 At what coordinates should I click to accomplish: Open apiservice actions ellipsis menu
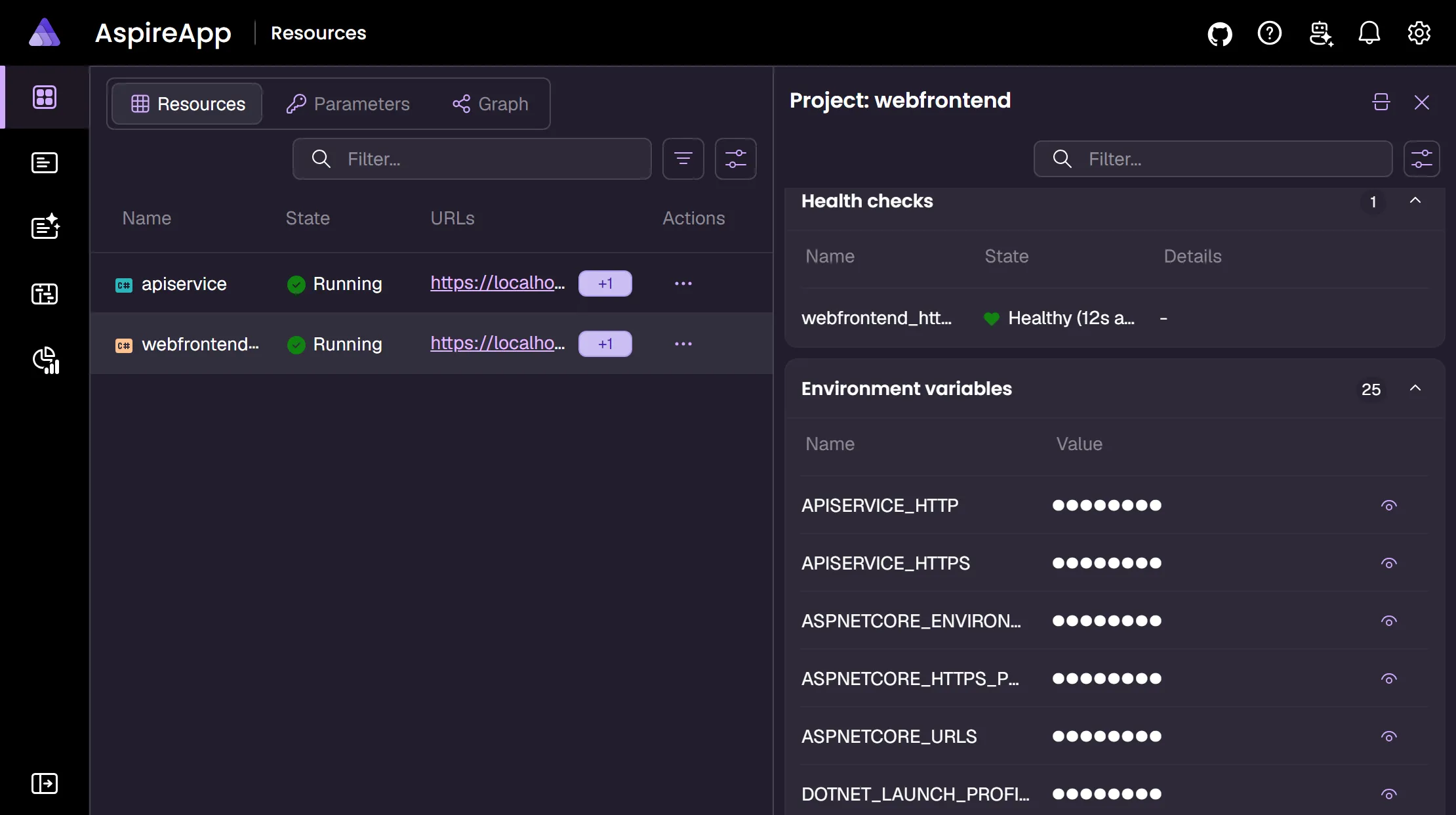(x=683, y=283)
